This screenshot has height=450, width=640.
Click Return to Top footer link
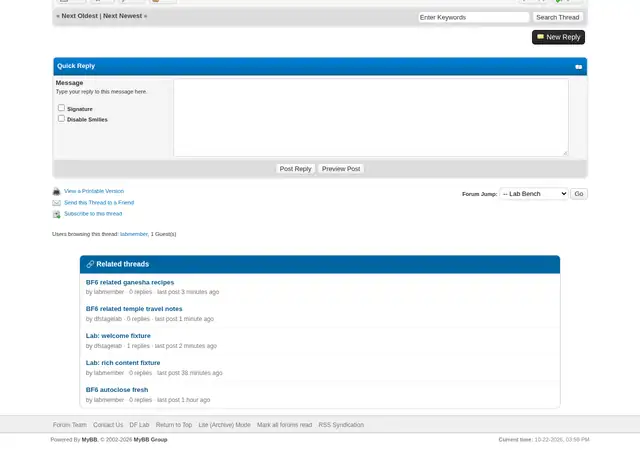(174, 425)
